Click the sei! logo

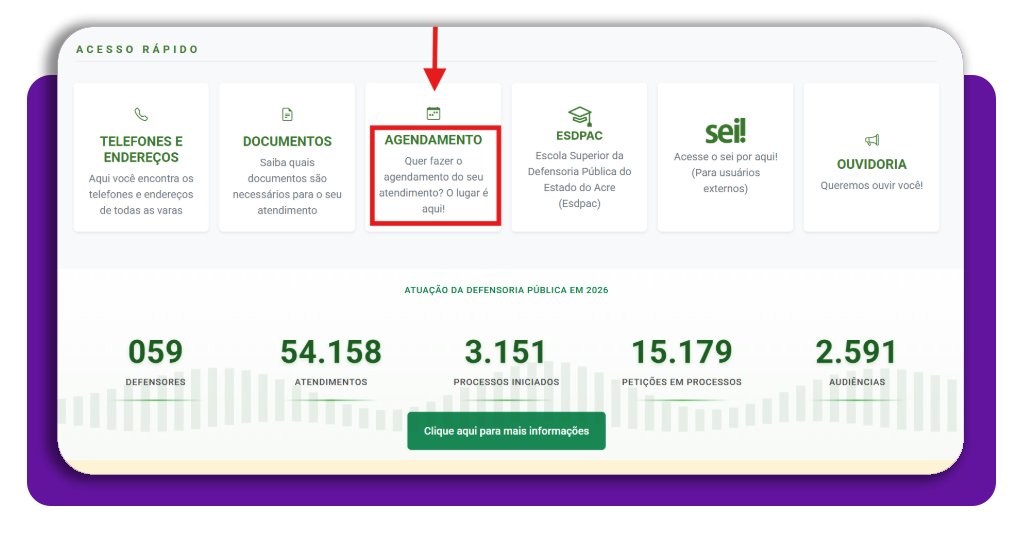(x=725, y=131)
